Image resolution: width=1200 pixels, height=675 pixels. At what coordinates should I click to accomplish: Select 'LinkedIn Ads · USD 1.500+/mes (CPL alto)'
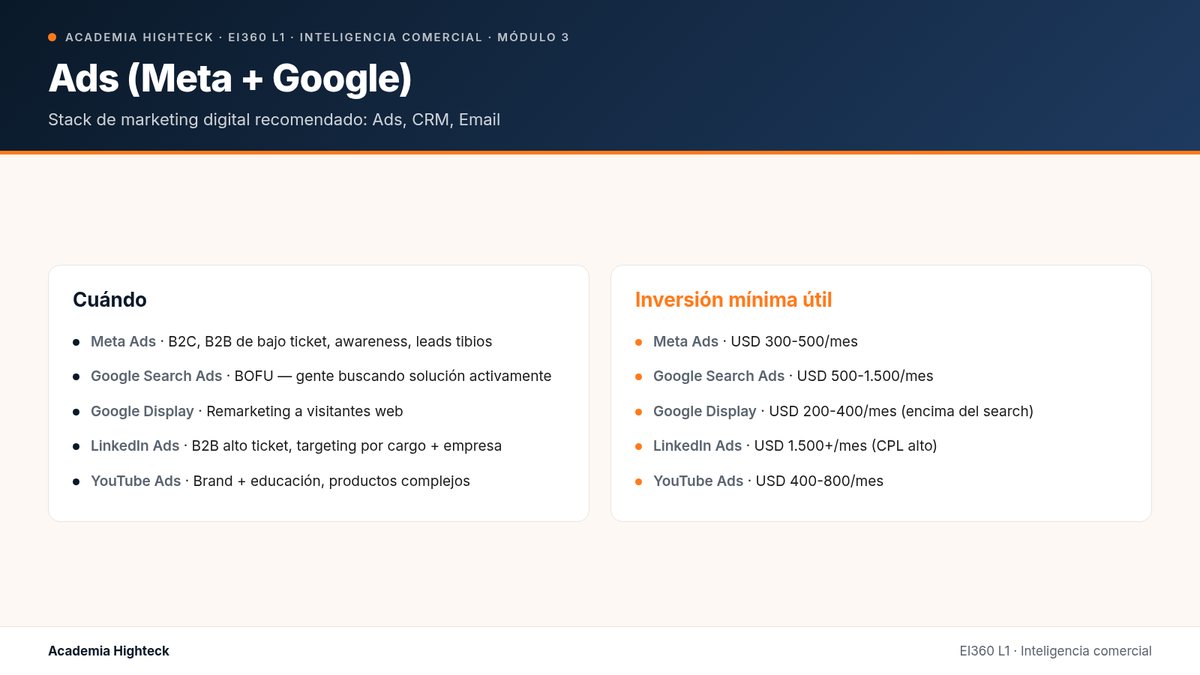click(795, 446)
